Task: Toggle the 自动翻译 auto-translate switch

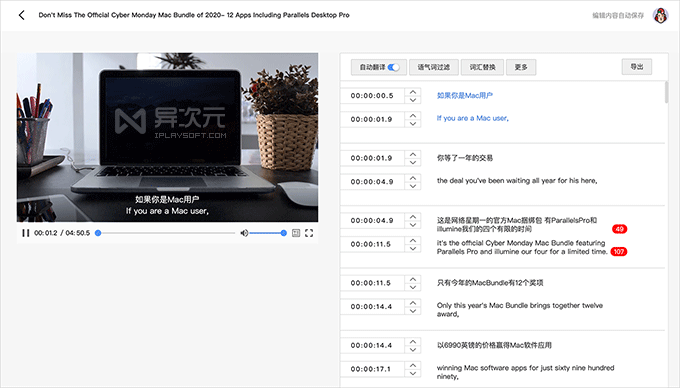Action: point(393,67)
